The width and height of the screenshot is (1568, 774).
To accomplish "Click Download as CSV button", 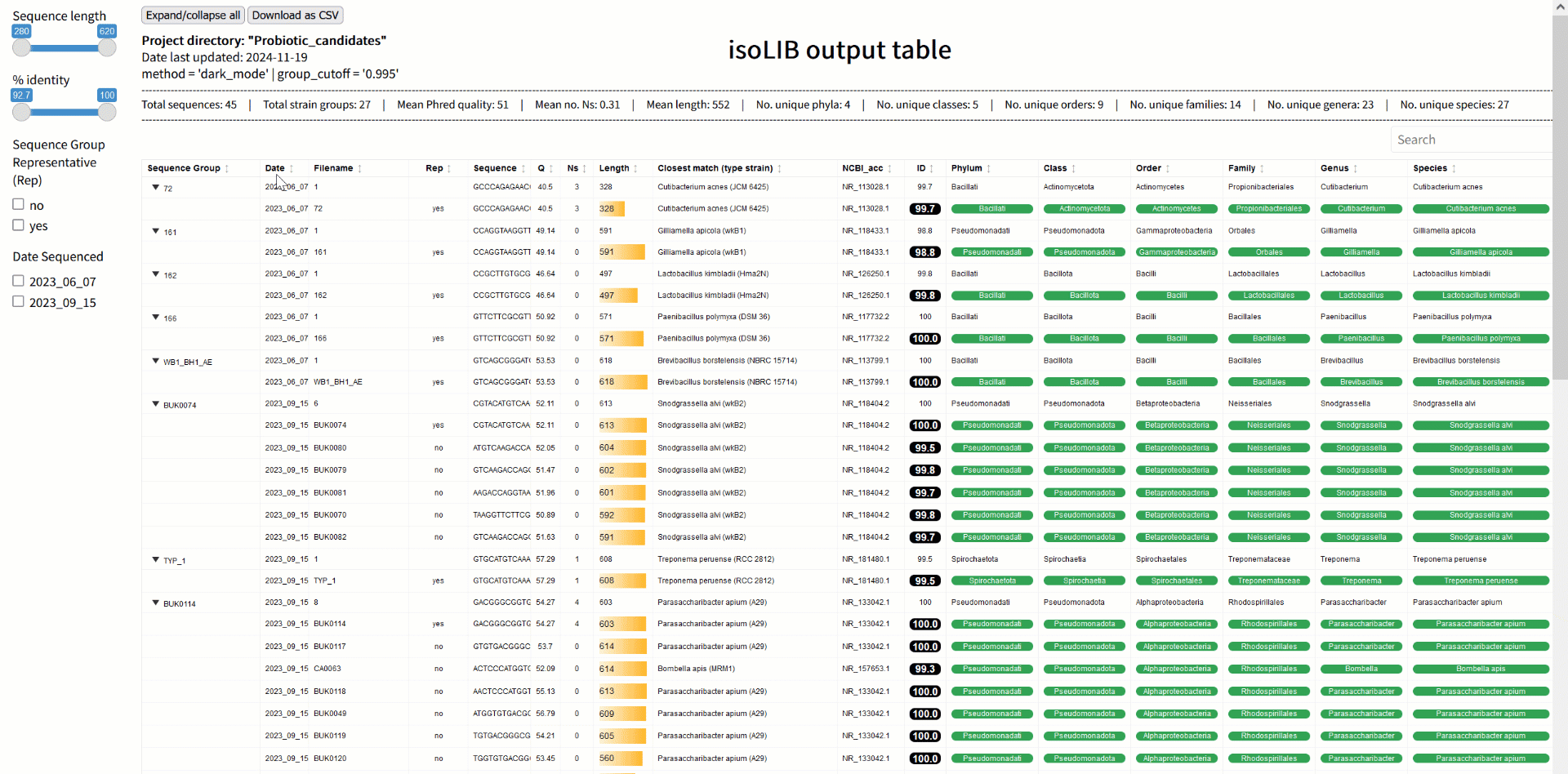I will click(295, 15).
